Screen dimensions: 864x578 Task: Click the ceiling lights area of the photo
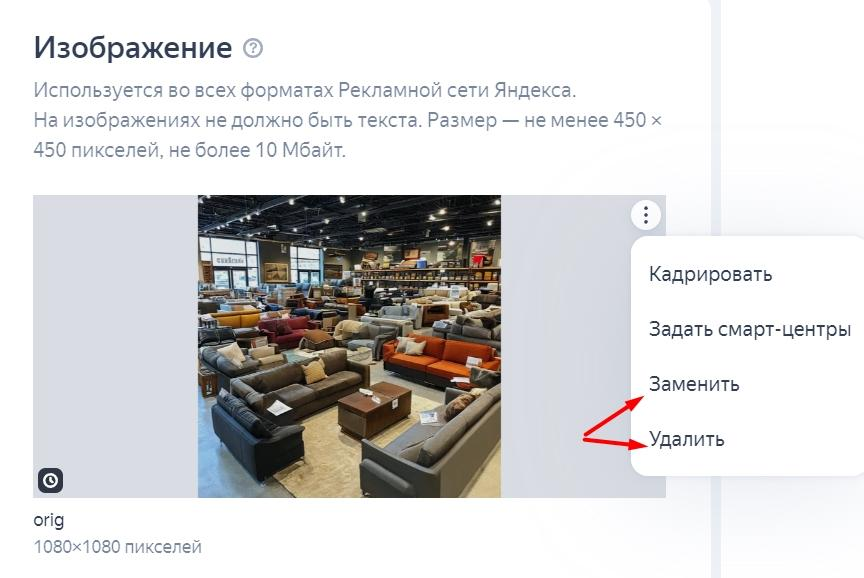[x=349, y=218]
